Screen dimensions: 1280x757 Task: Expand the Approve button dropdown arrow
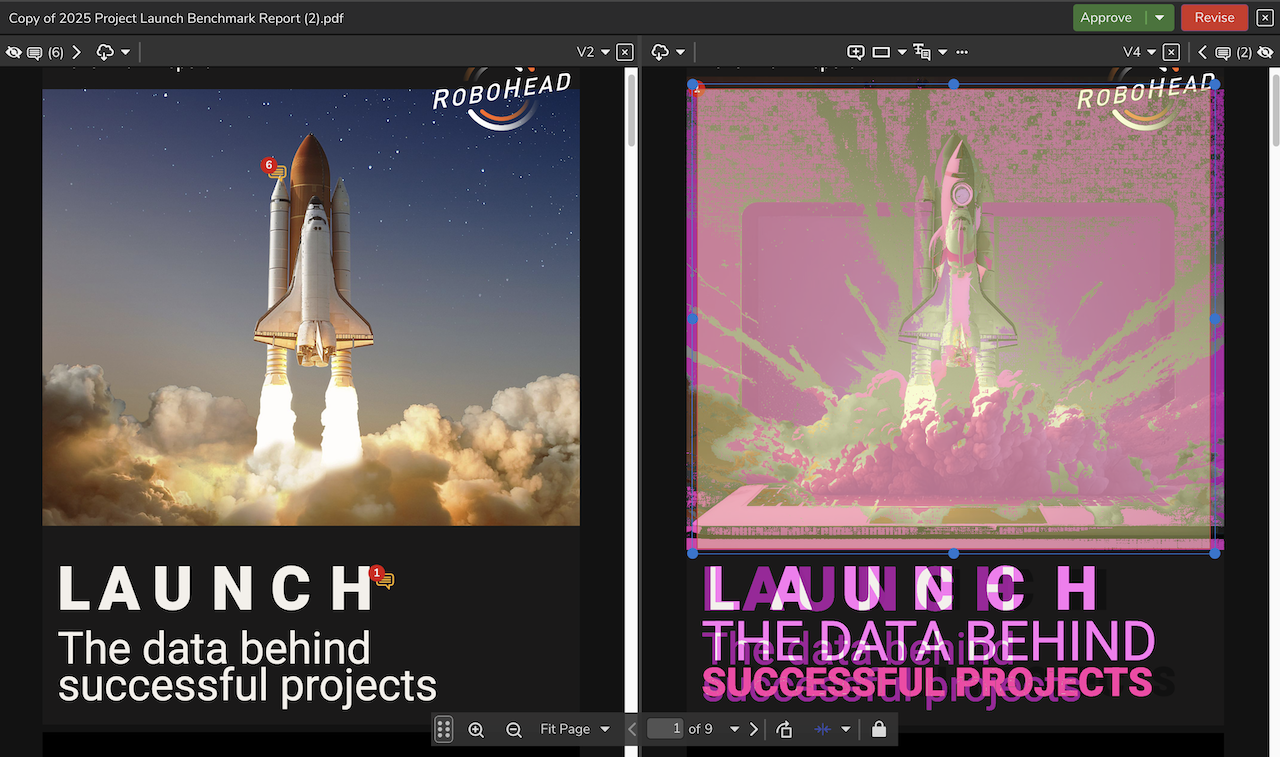click(1159, 18)
